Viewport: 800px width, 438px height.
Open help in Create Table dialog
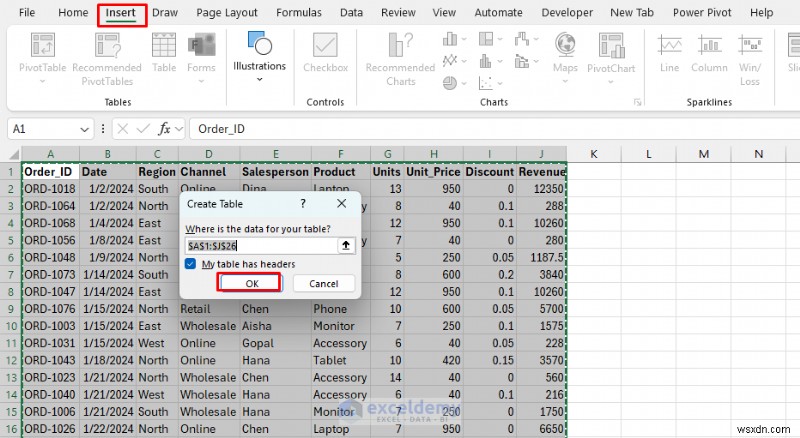tap(303, 204)
